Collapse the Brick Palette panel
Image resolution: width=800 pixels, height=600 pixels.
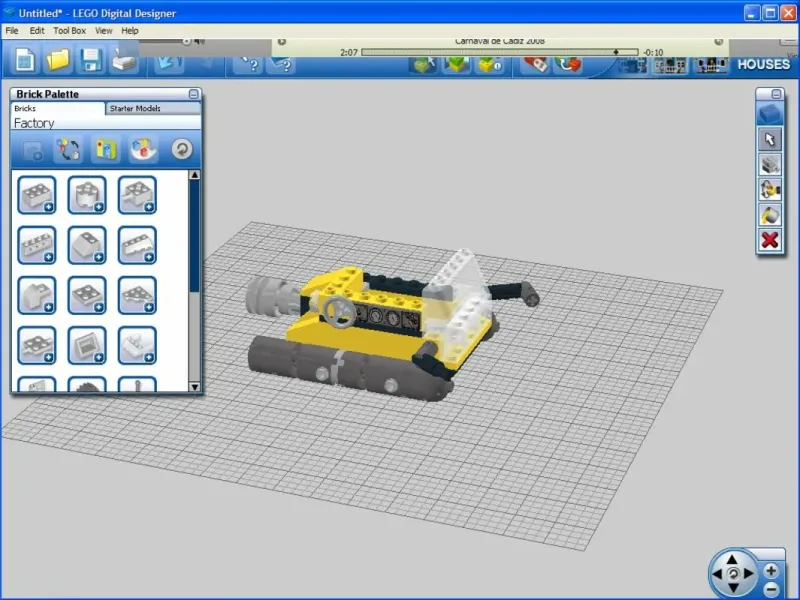coord(193,94)
